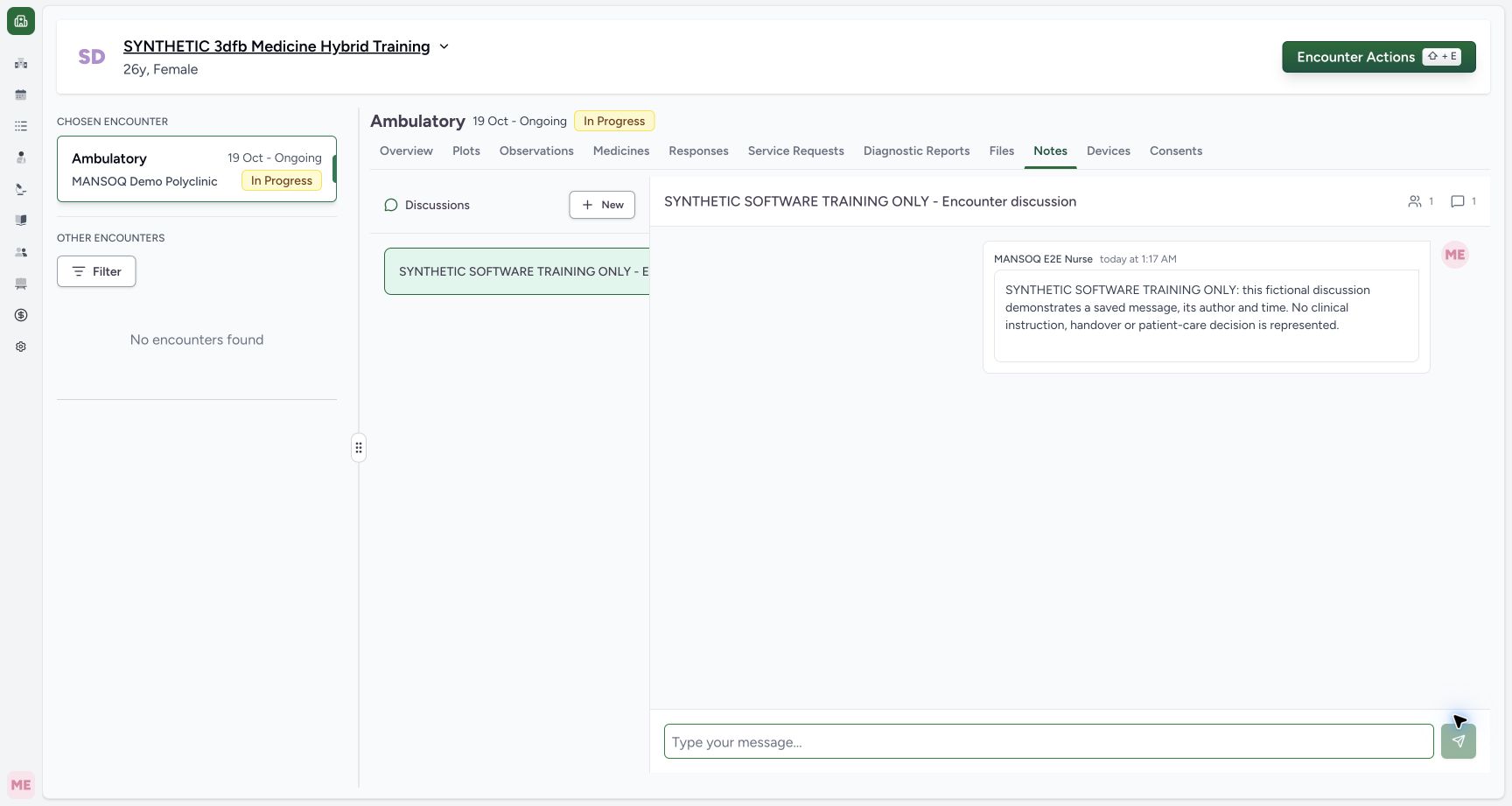Click the In Progress badge in header
The height and width of the screenshot is (806, 1512).
614,121
